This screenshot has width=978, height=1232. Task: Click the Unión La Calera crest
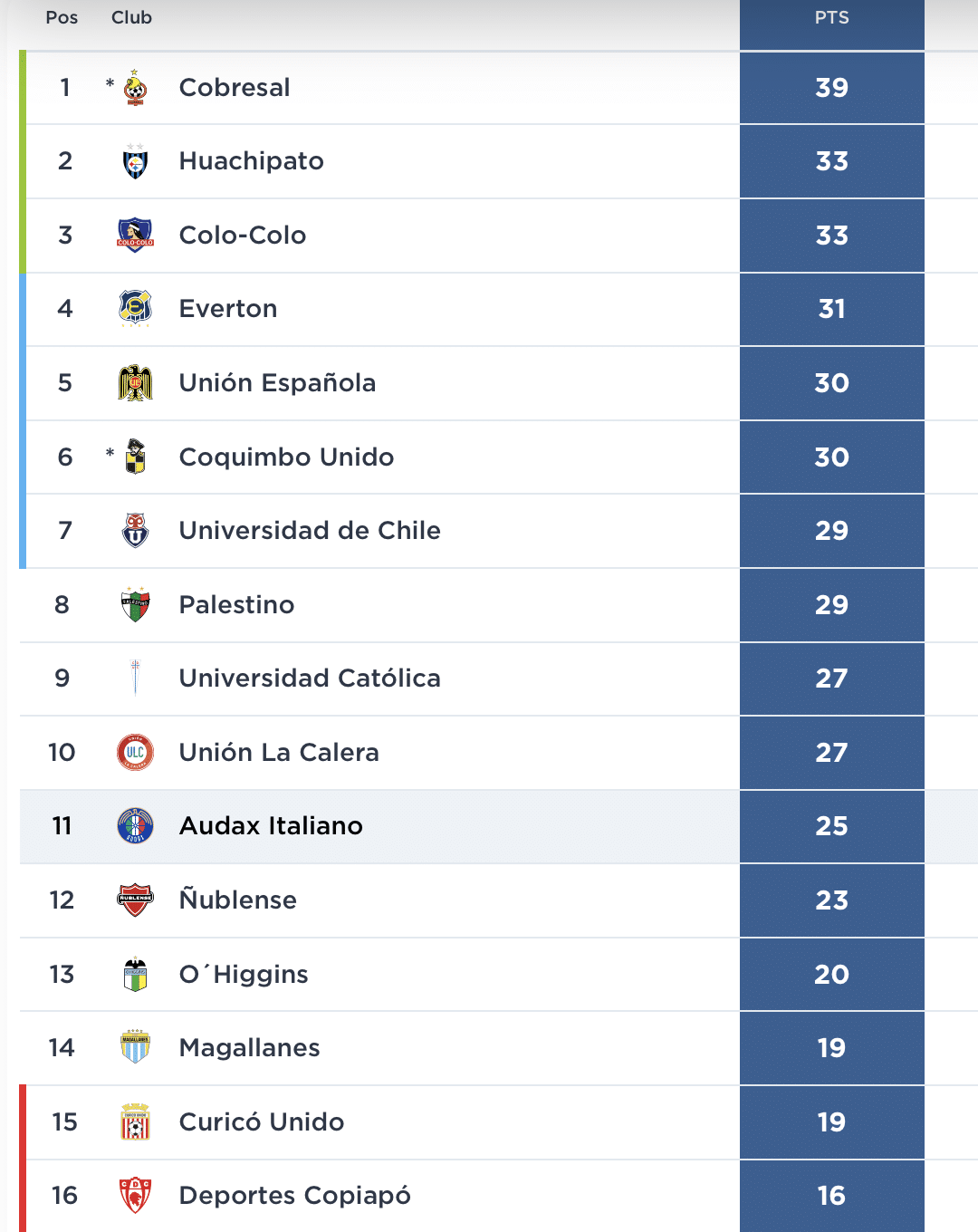coord(135,753)
